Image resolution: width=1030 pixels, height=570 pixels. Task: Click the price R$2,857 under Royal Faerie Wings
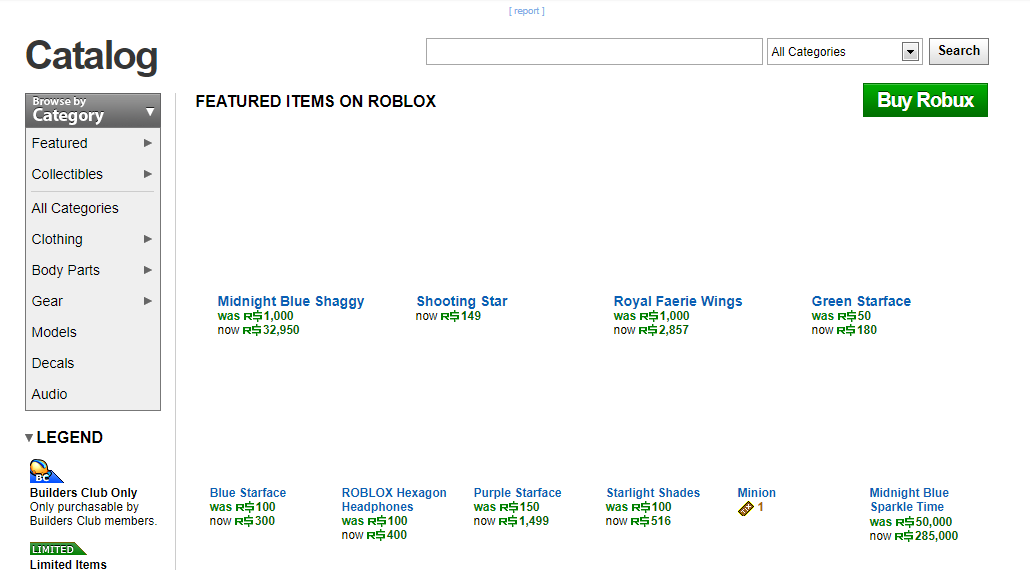pyautogui.click(x=663, y=330)
